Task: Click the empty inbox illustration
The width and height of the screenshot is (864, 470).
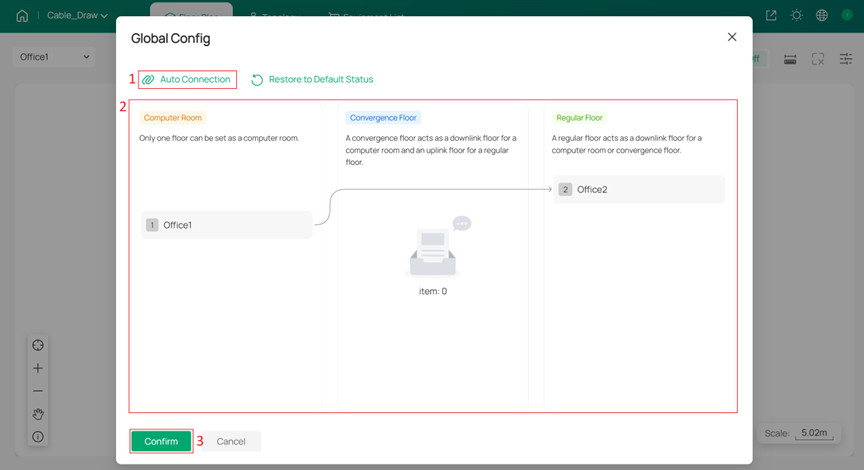Action: (x=439, y=247)
